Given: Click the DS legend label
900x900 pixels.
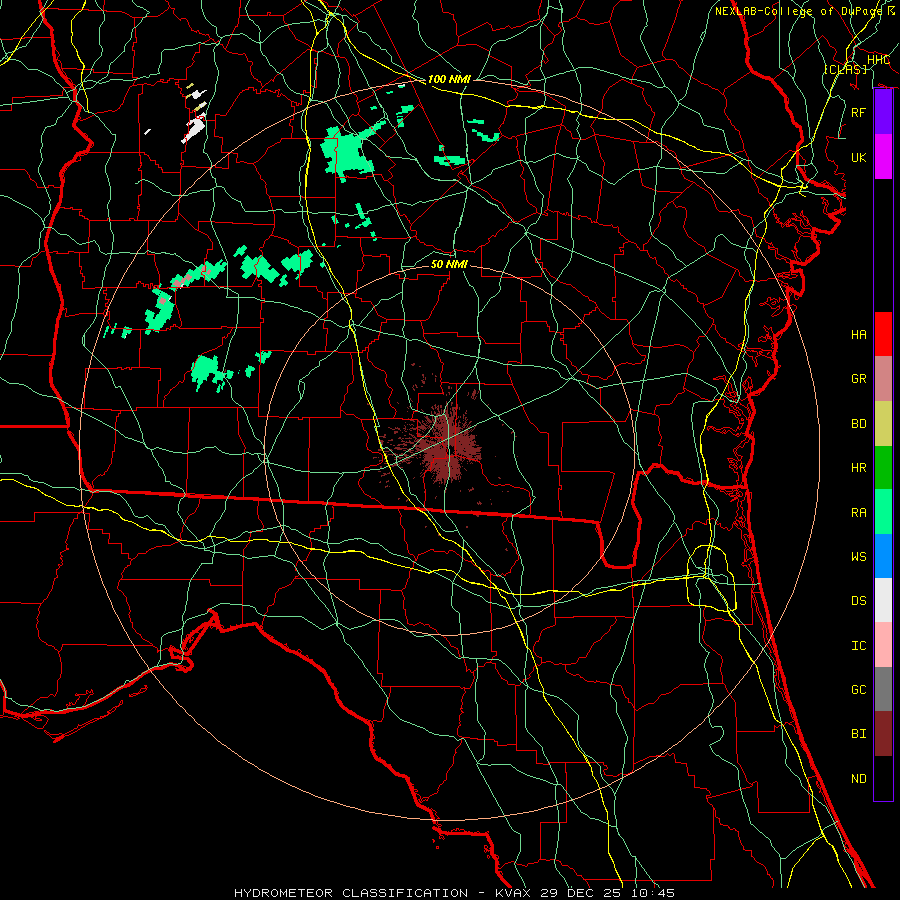Looking at the screenshot, I should pyautogui.click(x=859, y=601).
